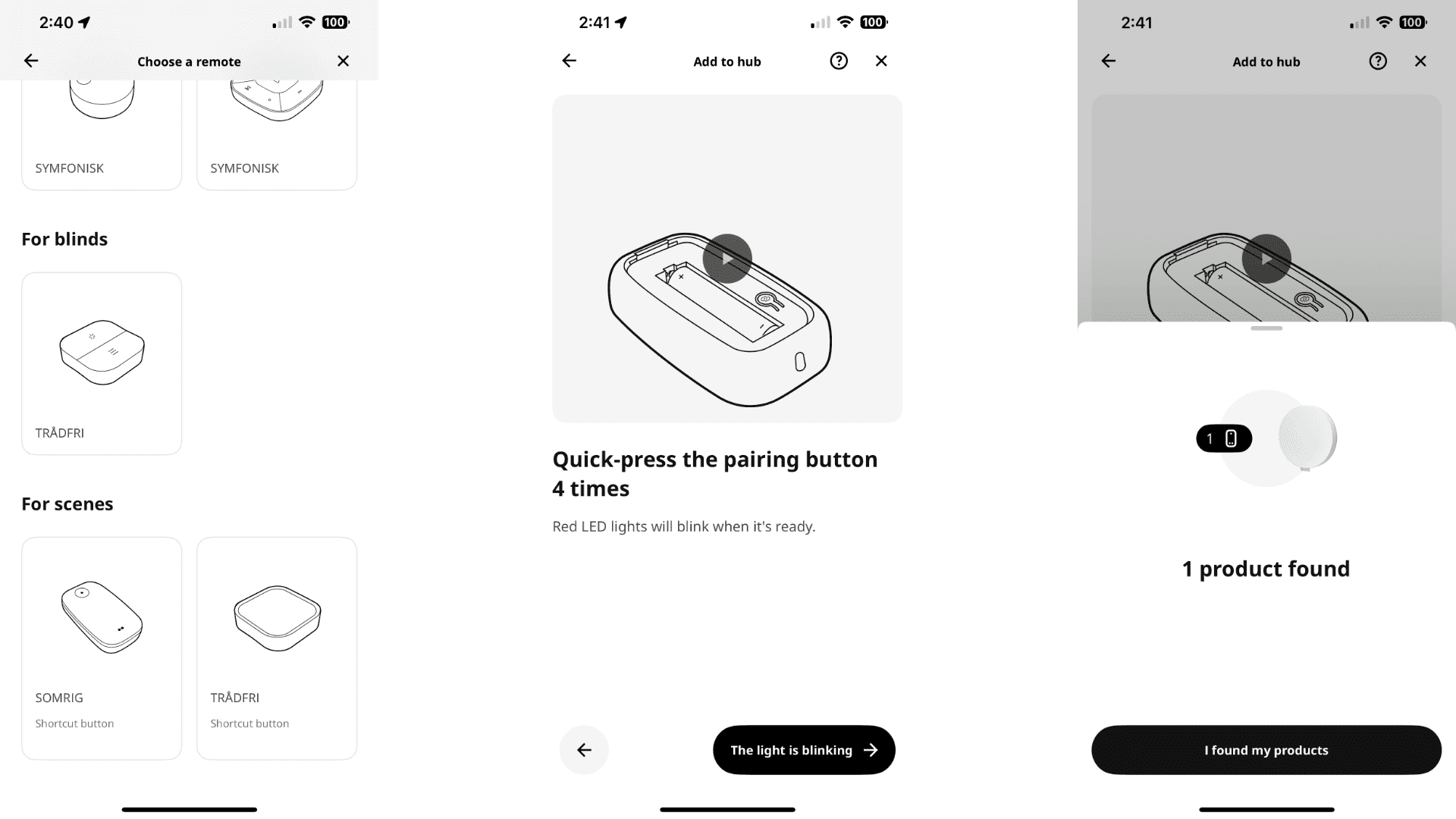
Task: Tap back arrow on pairing instructions screen
Action: [584, 749]
